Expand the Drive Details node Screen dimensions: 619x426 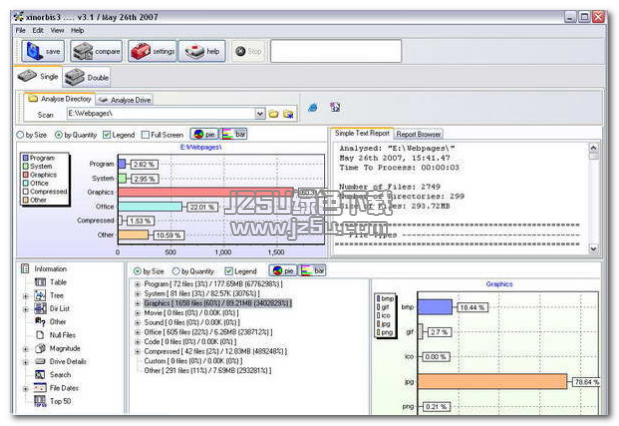point(26,362)
